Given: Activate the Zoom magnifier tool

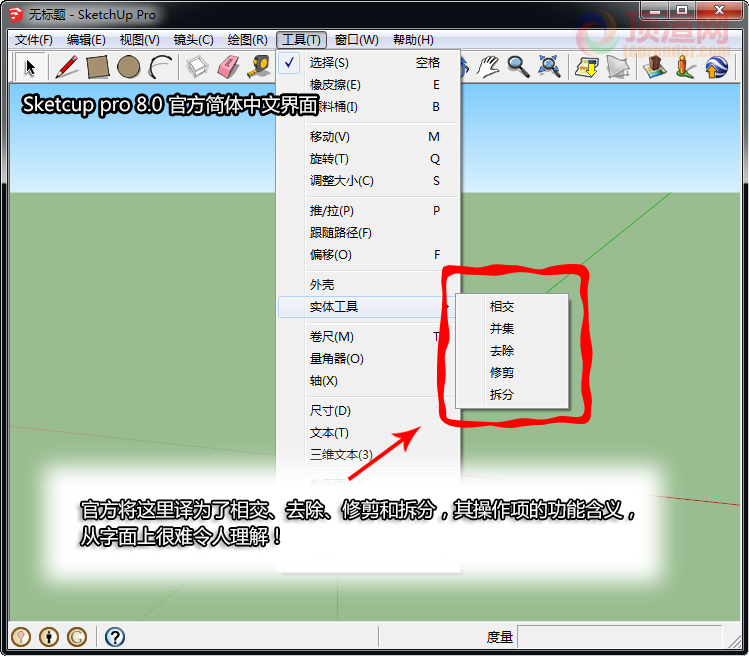Looking at the screenshot, I should click(518, 67).
